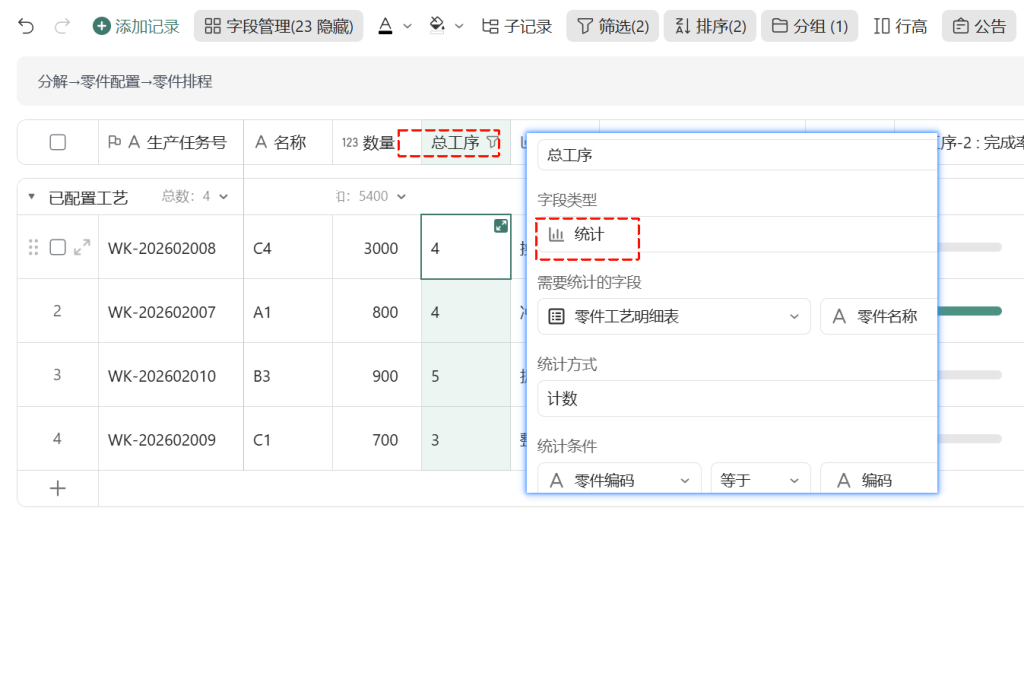Open the 零件工艺明细表 table dropdown

674,317
